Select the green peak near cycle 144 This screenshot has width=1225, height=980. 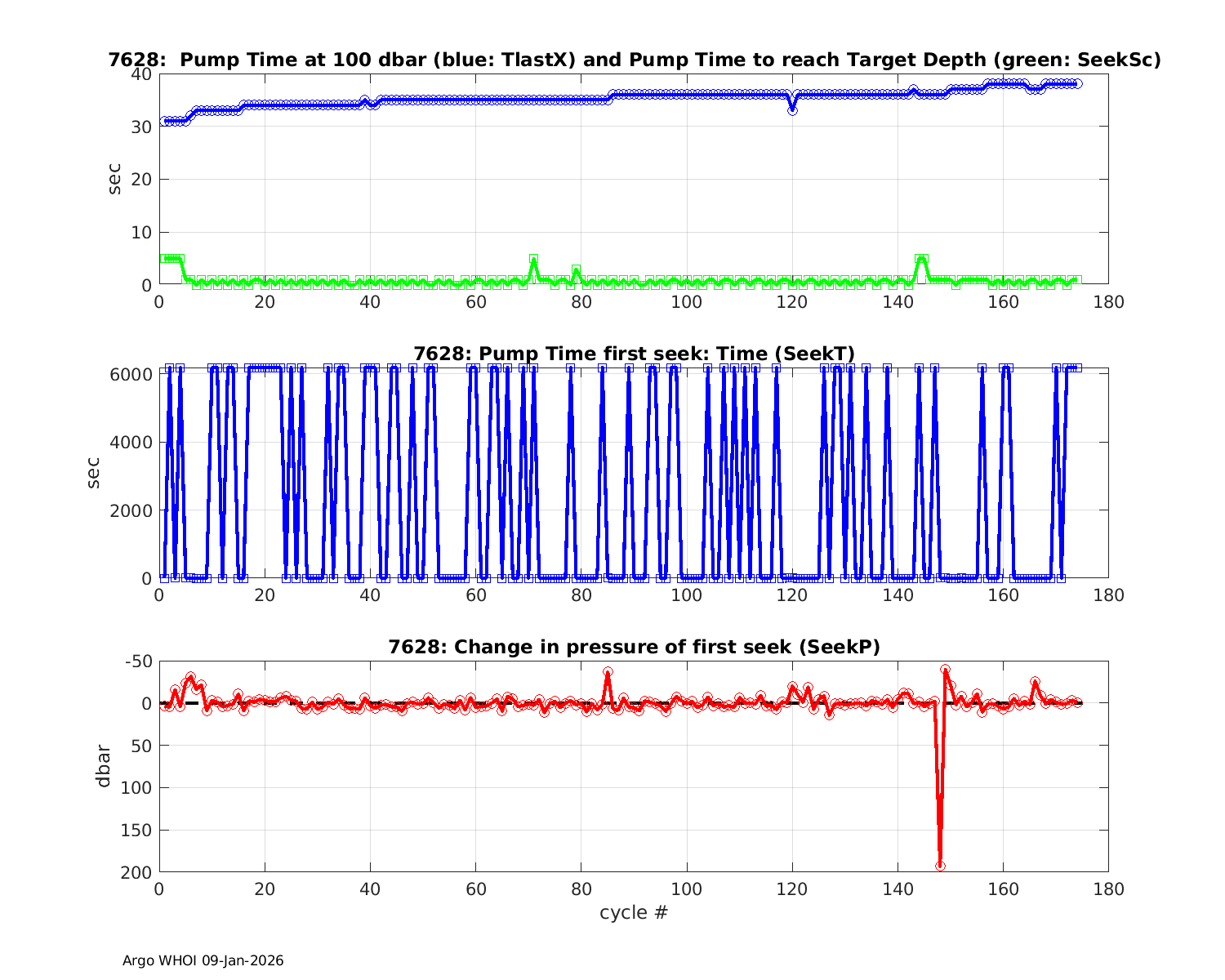(920, 259)
